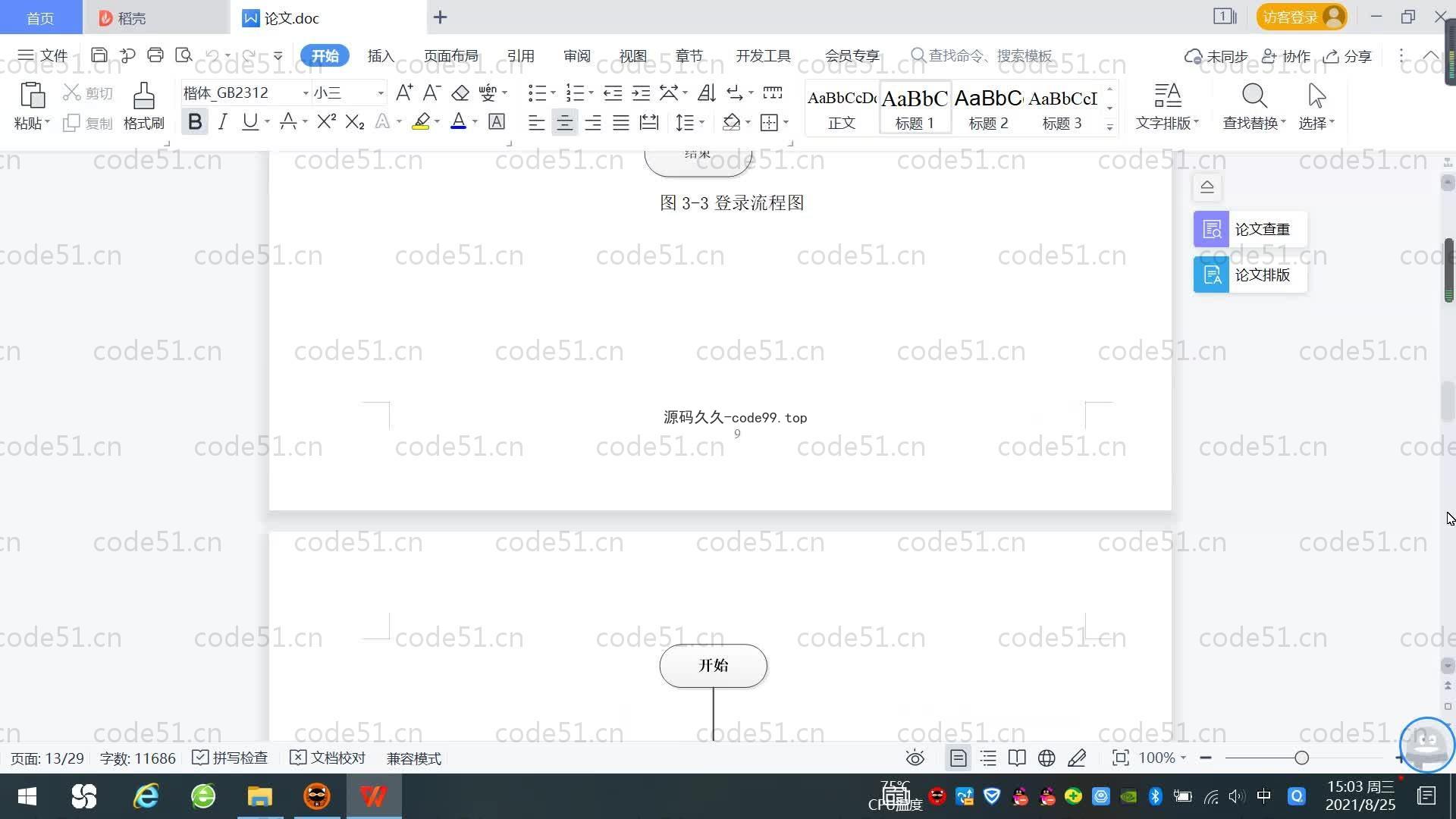The width and height of the screenshot is (1456, 819).
Task: Click the Cut button
Action: (88, 93)
